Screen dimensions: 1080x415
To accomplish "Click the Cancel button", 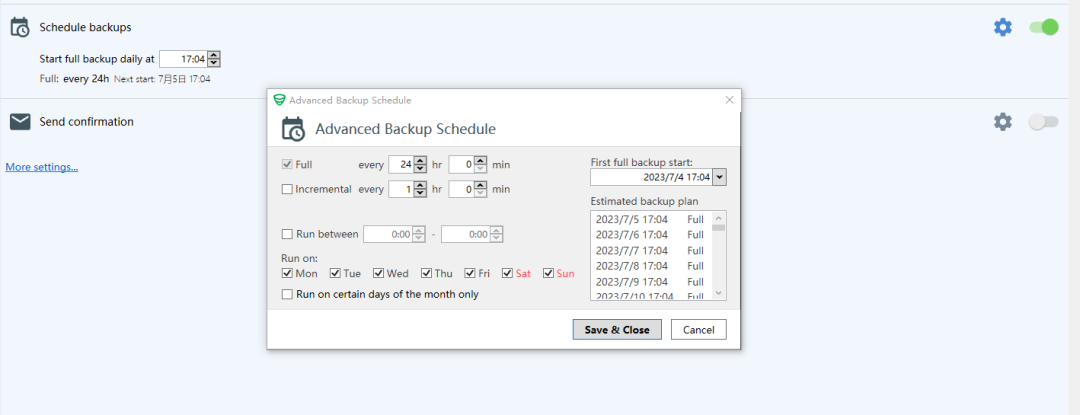I will click(x=698, y=330).
